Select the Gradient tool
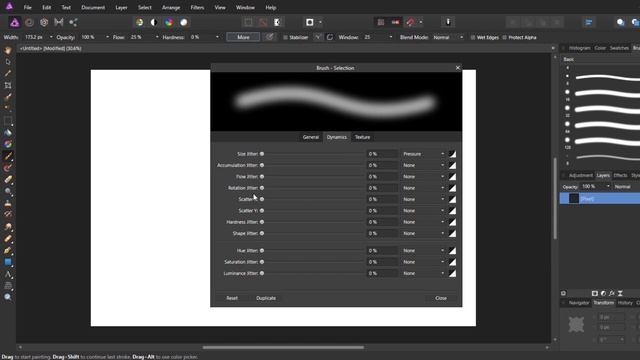Image resolution: width=640 pixels, height=360 pixels. pyautogui.click(x=8, y=144)
